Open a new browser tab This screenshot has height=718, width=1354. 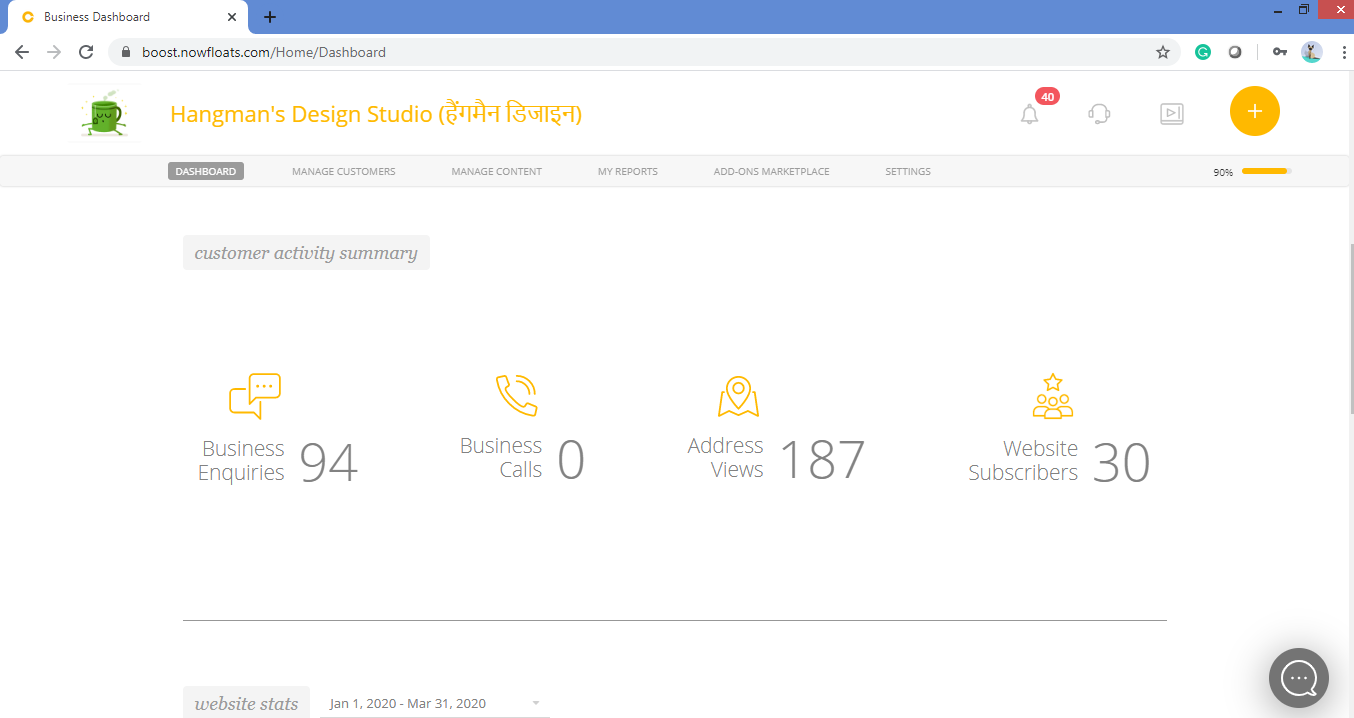(270, 17)
